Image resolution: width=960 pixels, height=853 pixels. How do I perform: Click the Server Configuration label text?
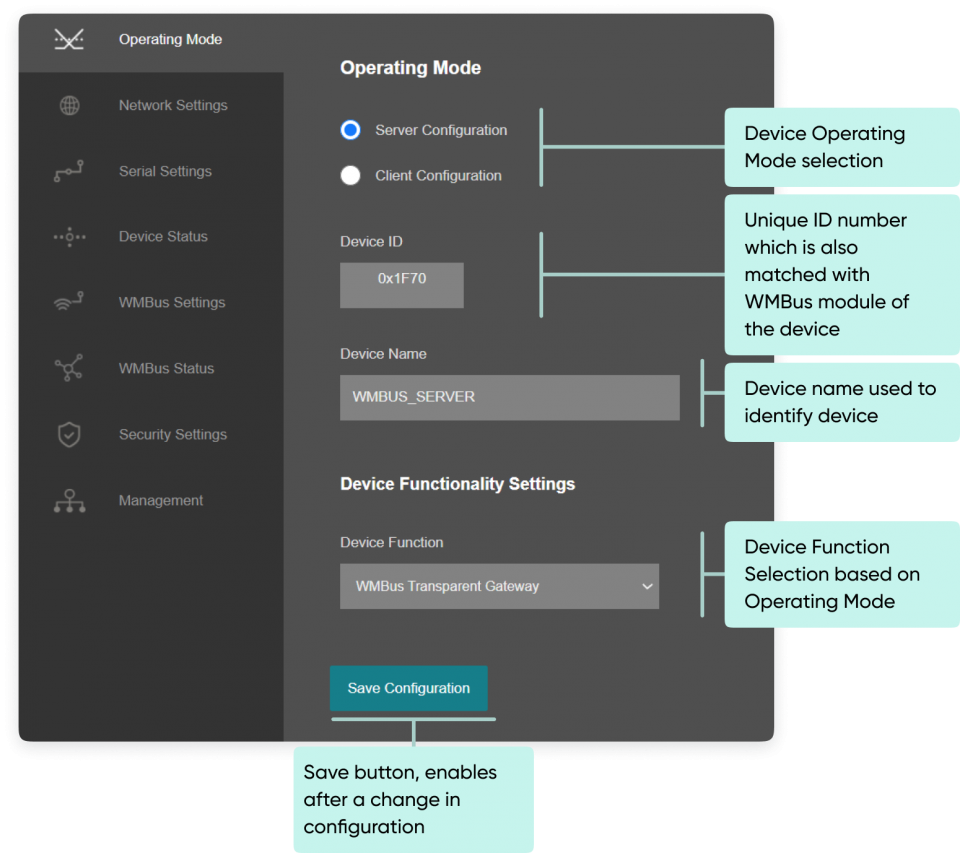(441, 130)
